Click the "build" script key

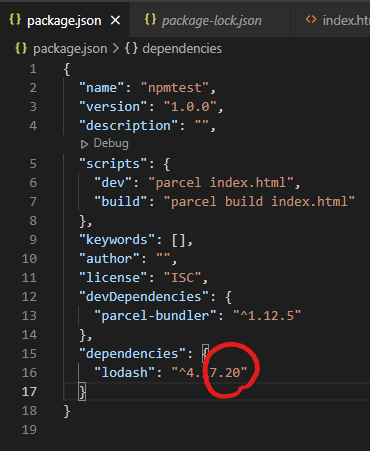click(x=121, y=202)
